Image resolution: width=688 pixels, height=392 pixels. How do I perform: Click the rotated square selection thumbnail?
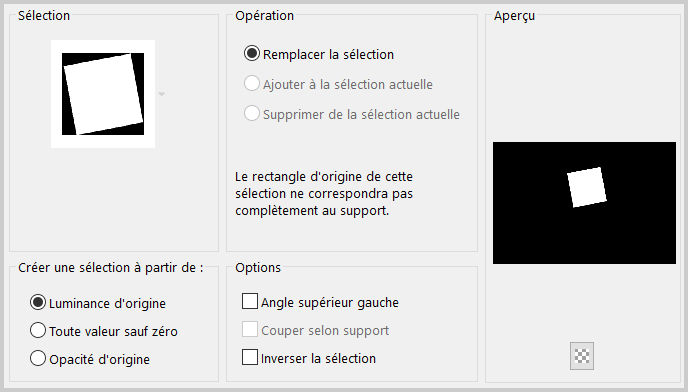coord(103,94)
